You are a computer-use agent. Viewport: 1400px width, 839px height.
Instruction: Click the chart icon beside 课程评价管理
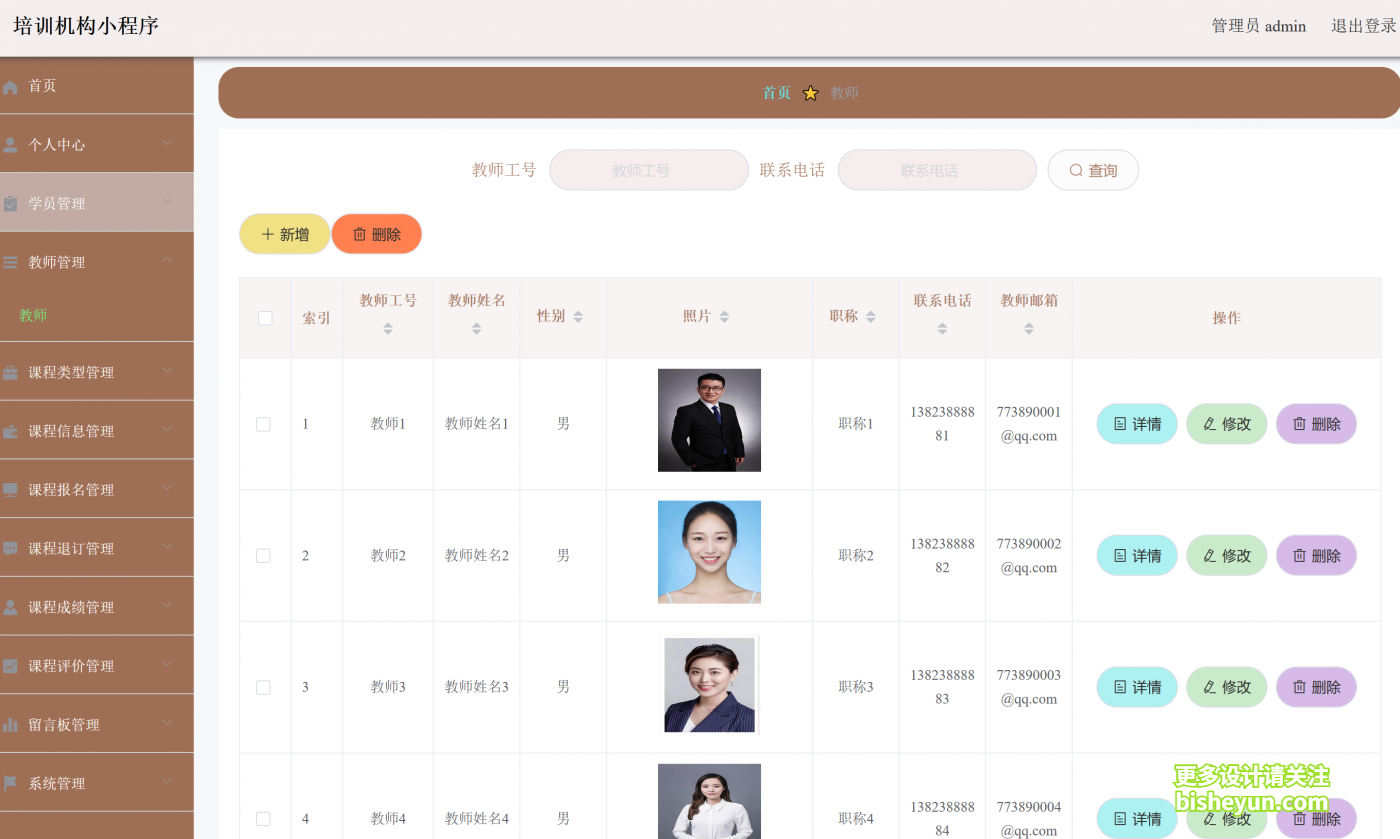(11, 666)
